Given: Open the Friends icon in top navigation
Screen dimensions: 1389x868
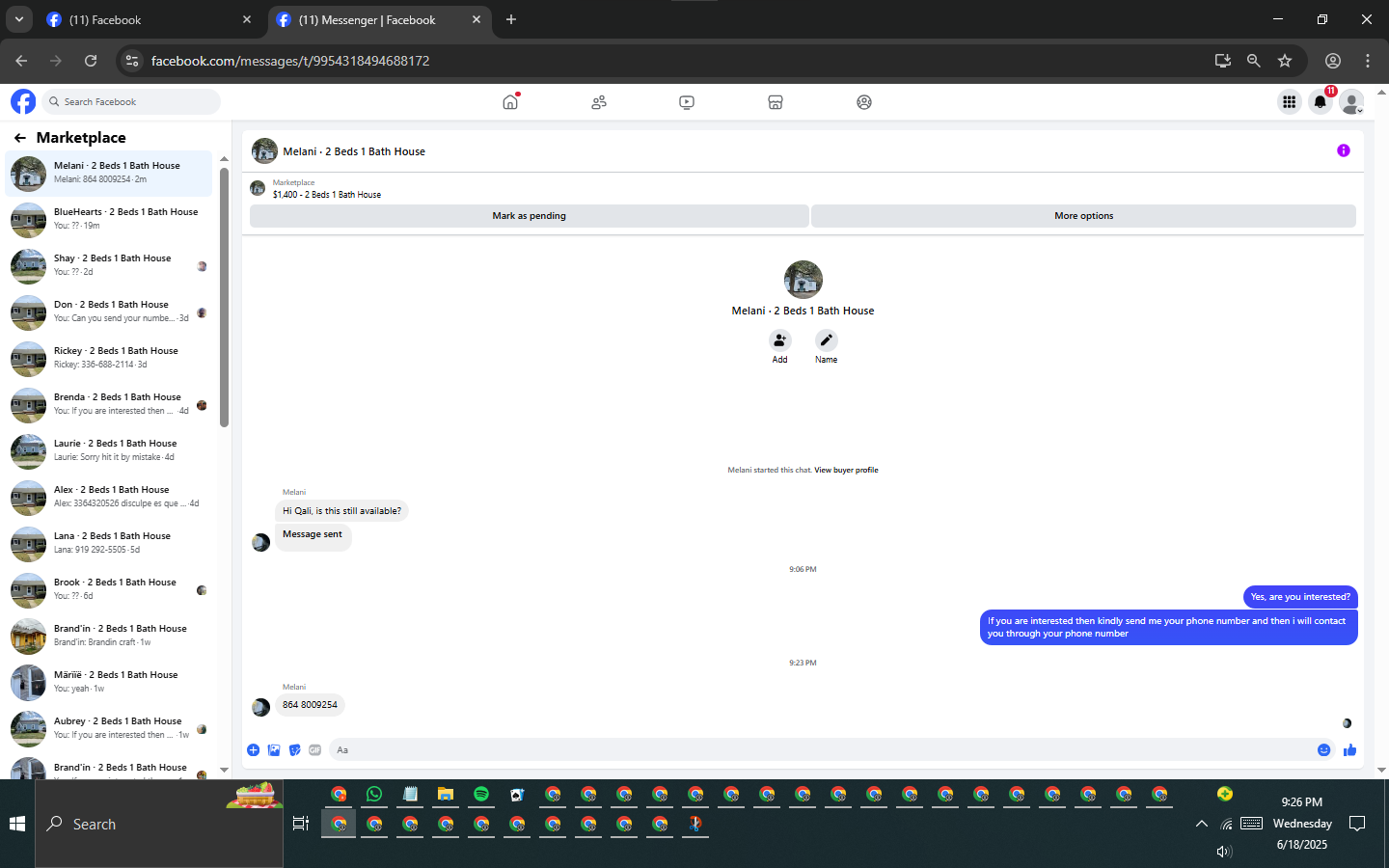Looking at the screenshot, I should tap(599, 101).
